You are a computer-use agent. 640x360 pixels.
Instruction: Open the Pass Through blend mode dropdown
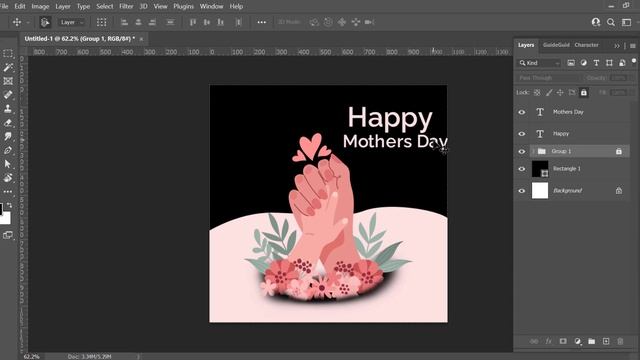click(x=549, y=78)
